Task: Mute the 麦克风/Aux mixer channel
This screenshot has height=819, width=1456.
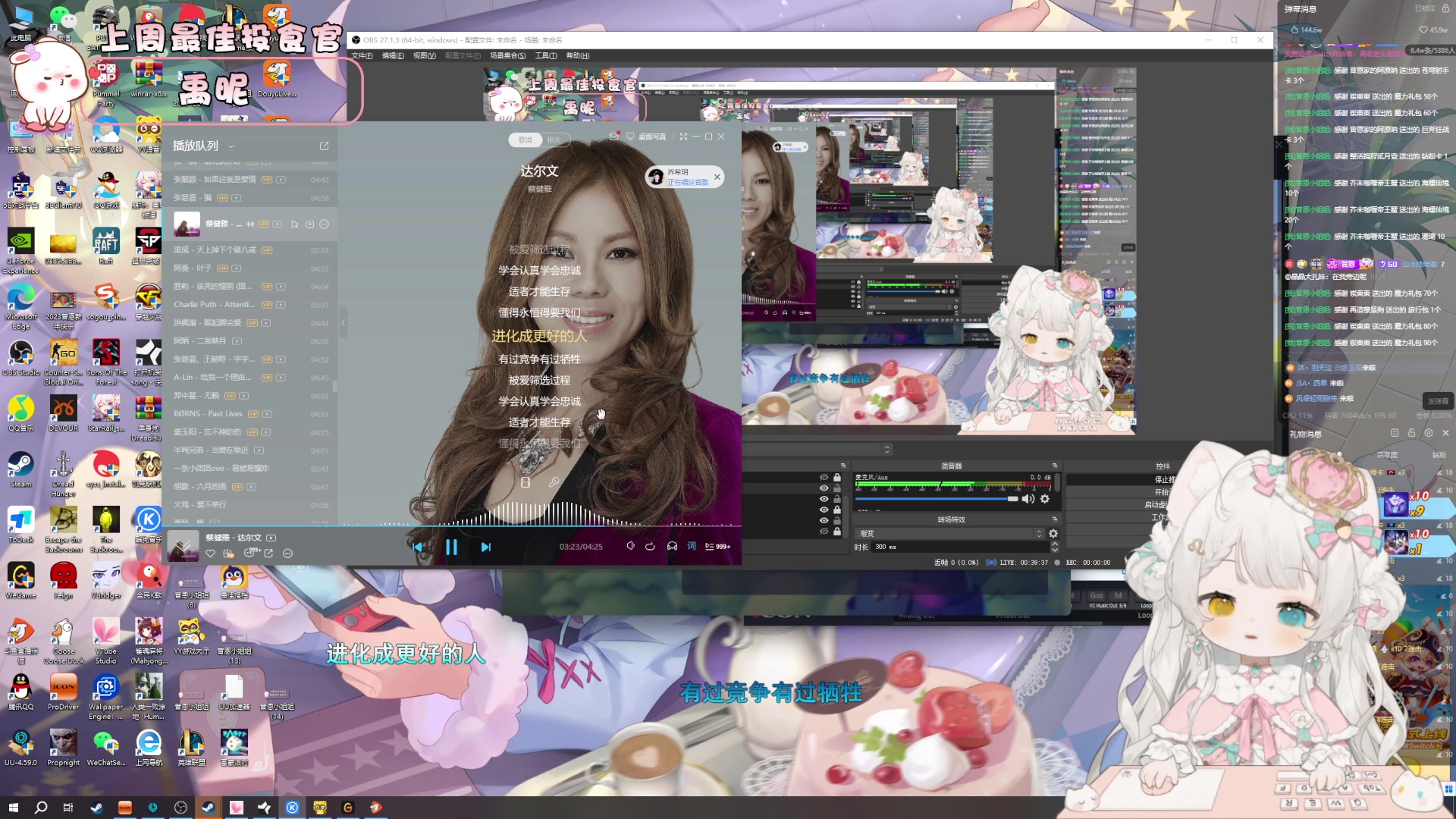Action: pos(1028,499)
